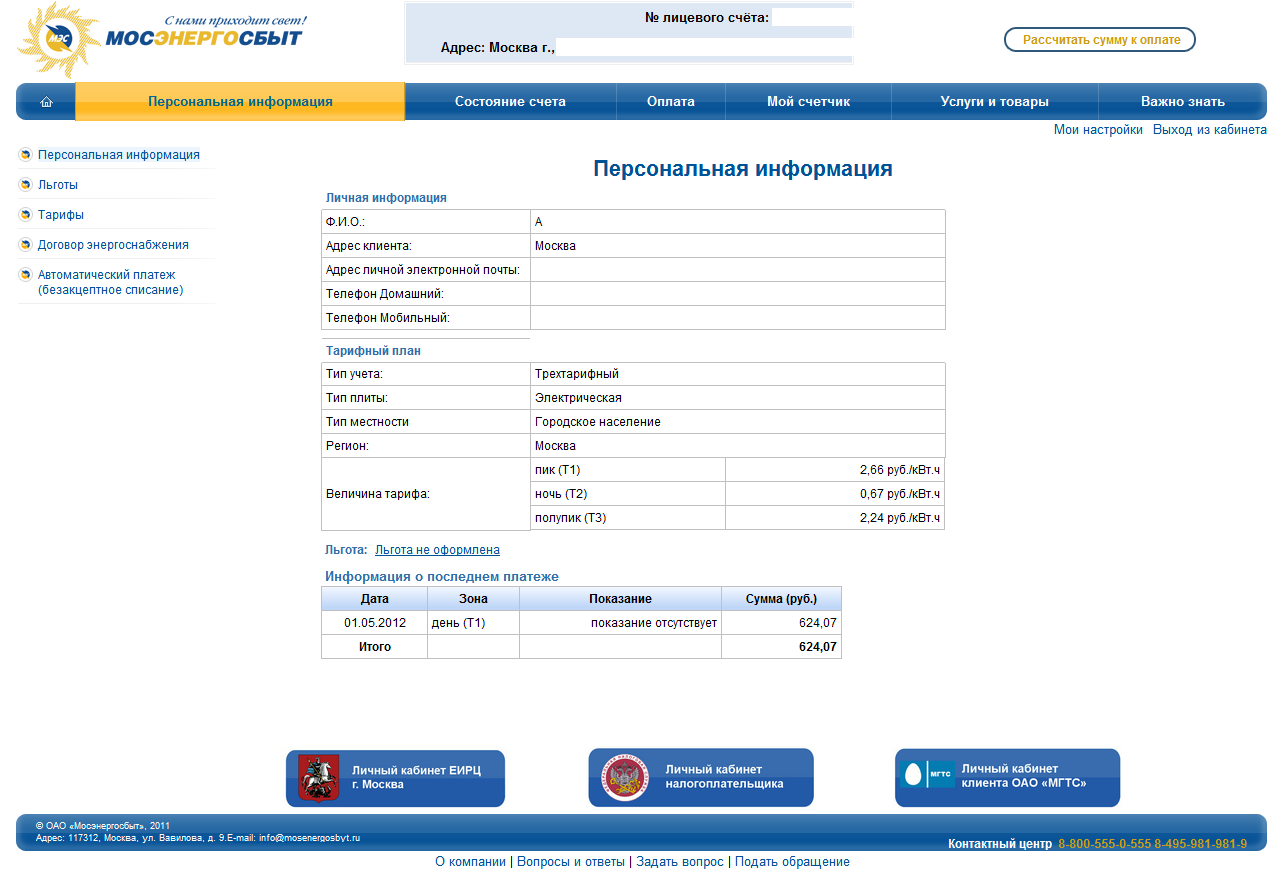This screenshot has width=1286, height=869.
Task: Open the Оплата tab
Action: pyautogui.click(x=671, y=101)
